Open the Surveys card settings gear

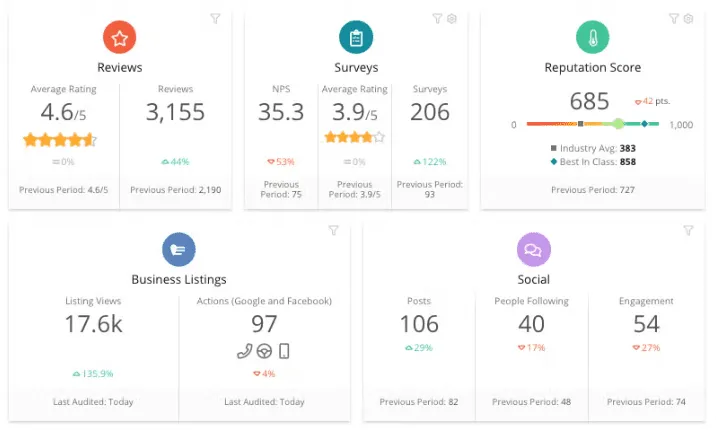point(452,18)
